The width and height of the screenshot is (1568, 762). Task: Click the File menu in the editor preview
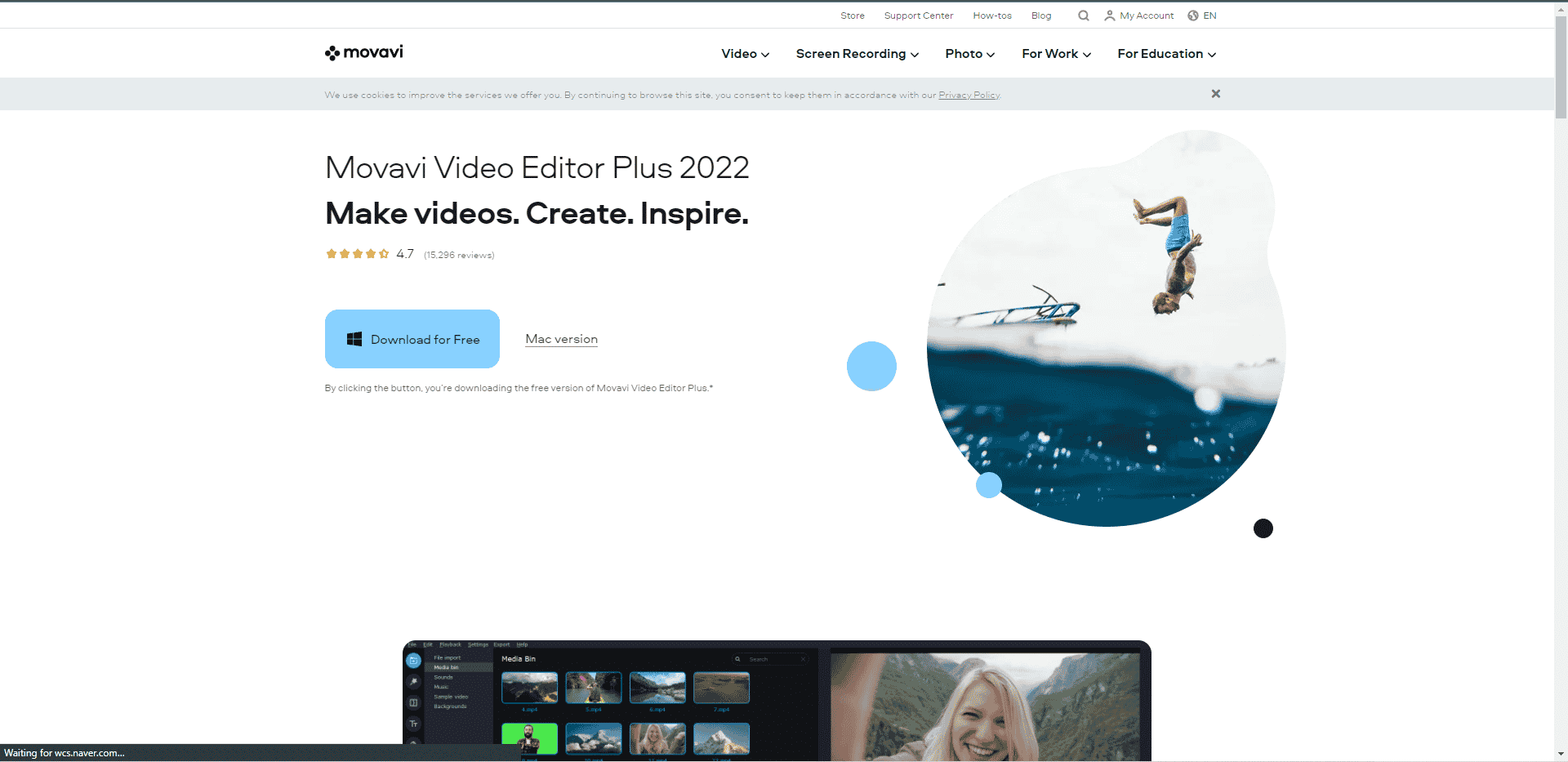[412, 644]
